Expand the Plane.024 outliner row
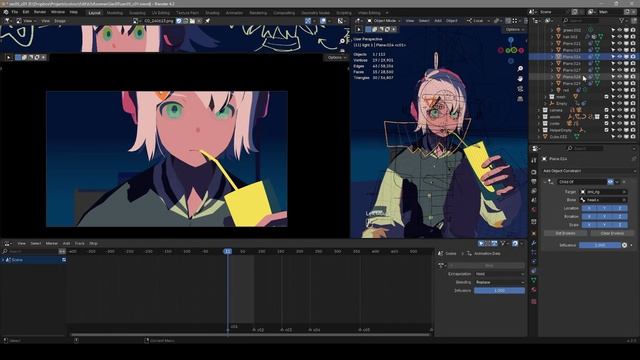 tap(552, 57)
